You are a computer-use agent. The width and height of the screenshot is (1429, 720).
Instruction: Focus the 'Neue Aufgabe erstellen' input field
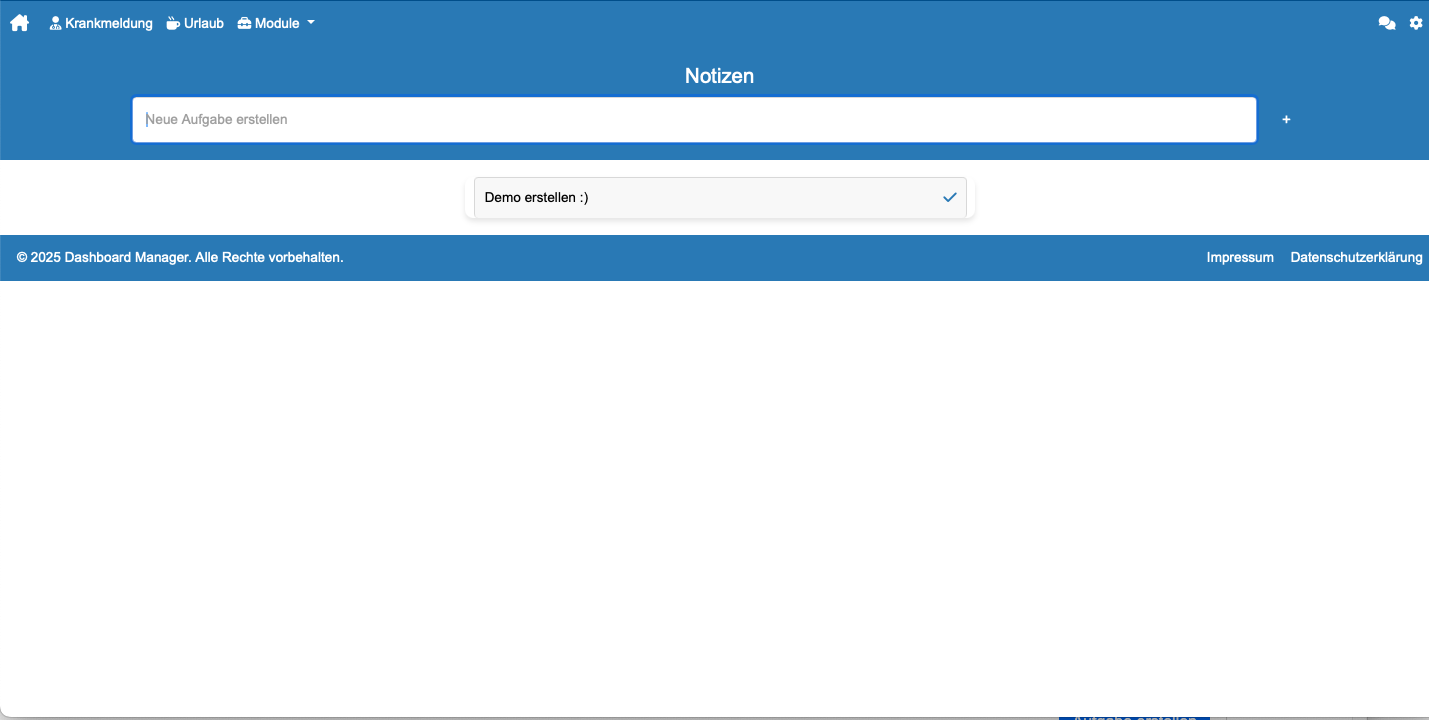coord(694,120)
